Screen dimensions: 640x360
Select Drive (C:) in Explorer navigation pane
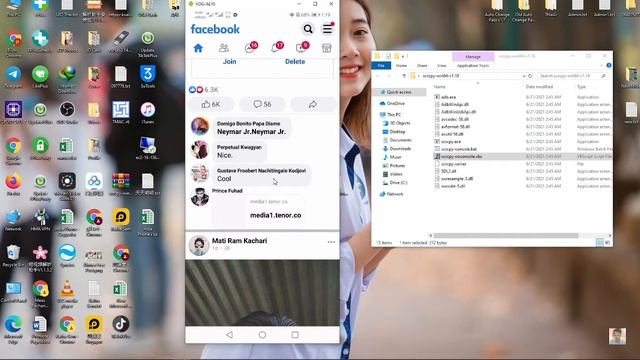[x=398, y=182]
